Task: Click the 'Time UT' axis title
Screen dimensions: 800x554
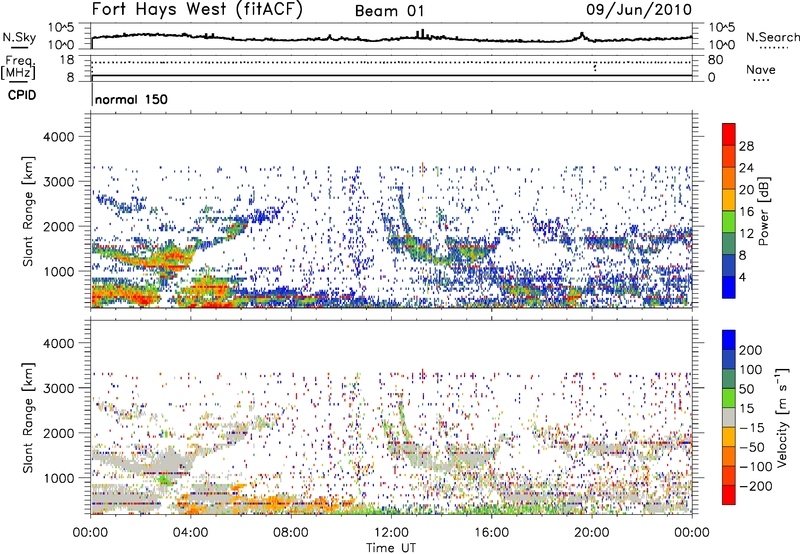Action: [391, 547]
